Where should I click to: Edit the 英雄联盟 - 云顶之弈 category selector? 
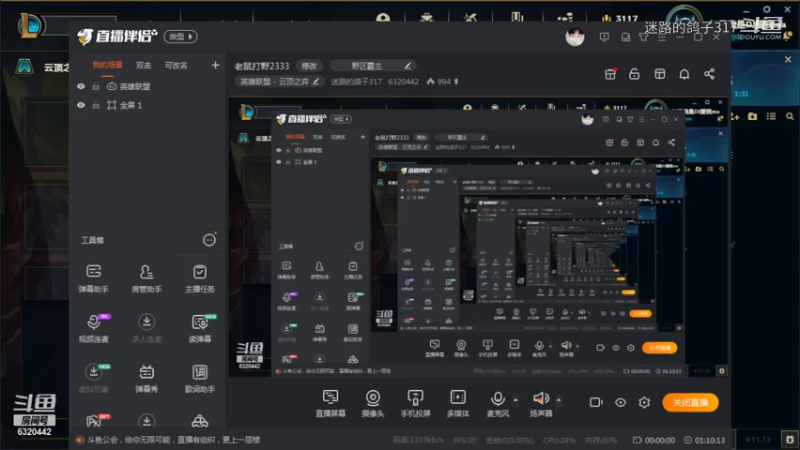pyautogui.click(x=280, y=82)
